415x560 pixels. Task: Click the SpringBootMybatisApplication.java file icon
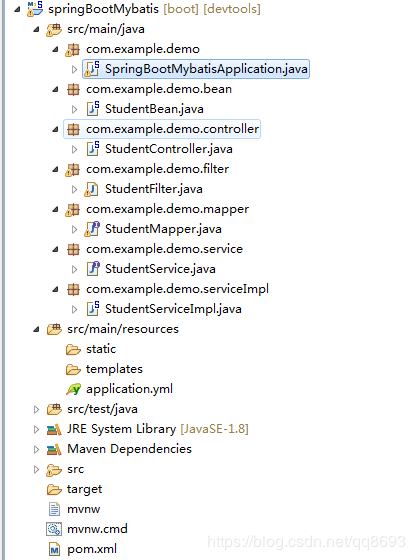point(92,69)
